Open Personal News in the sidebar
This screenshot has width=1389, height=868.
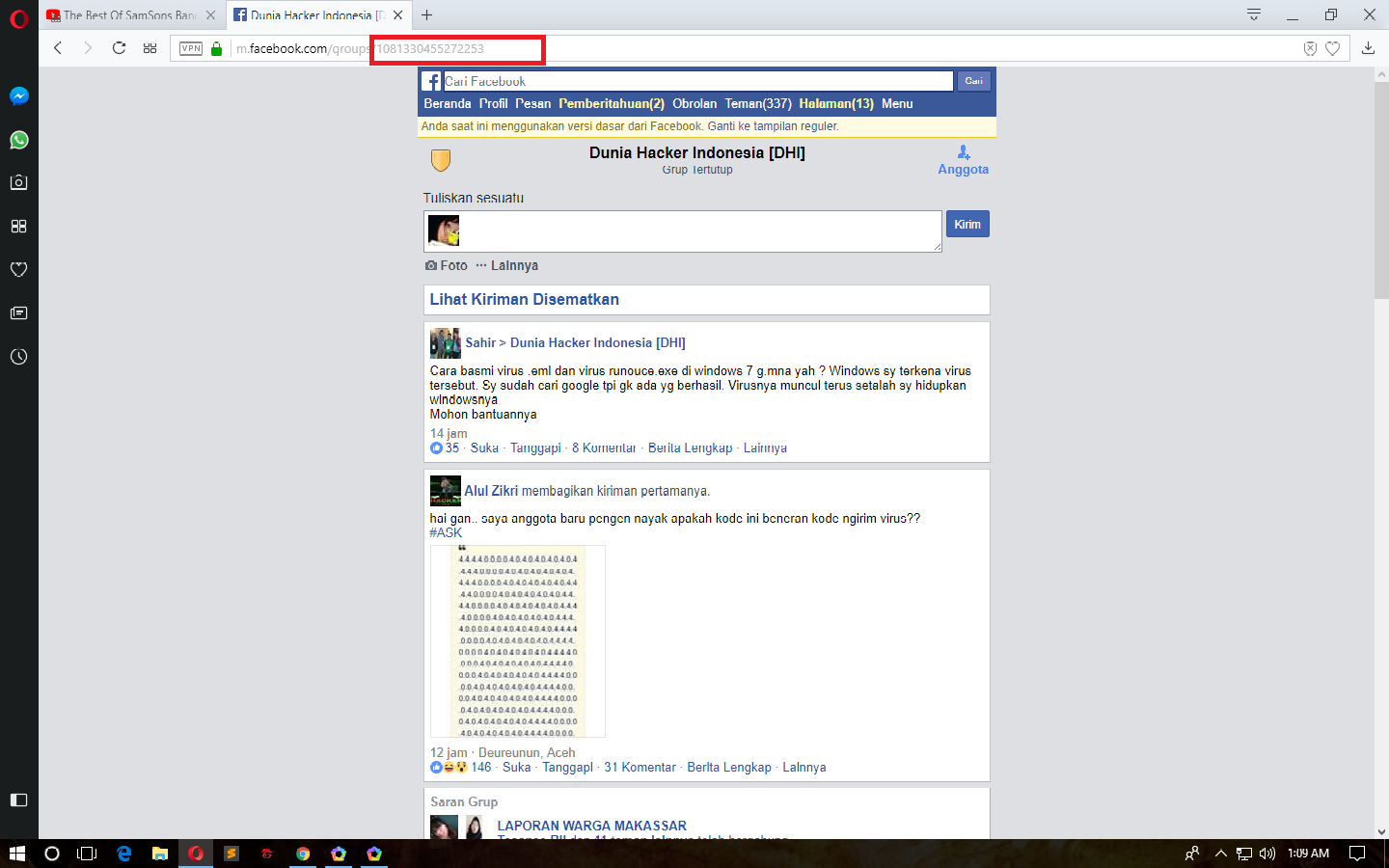point(18,312)
